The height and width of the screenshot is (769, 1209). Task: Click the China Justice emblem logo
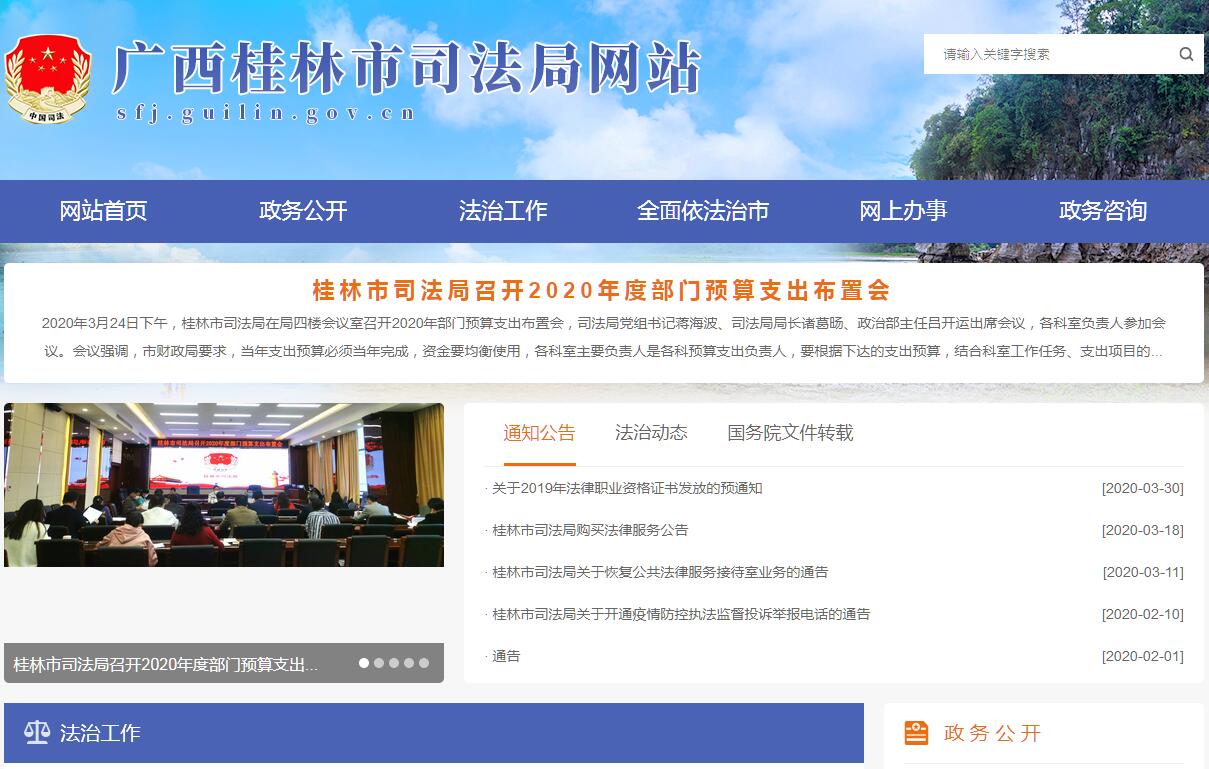point(47,80)
